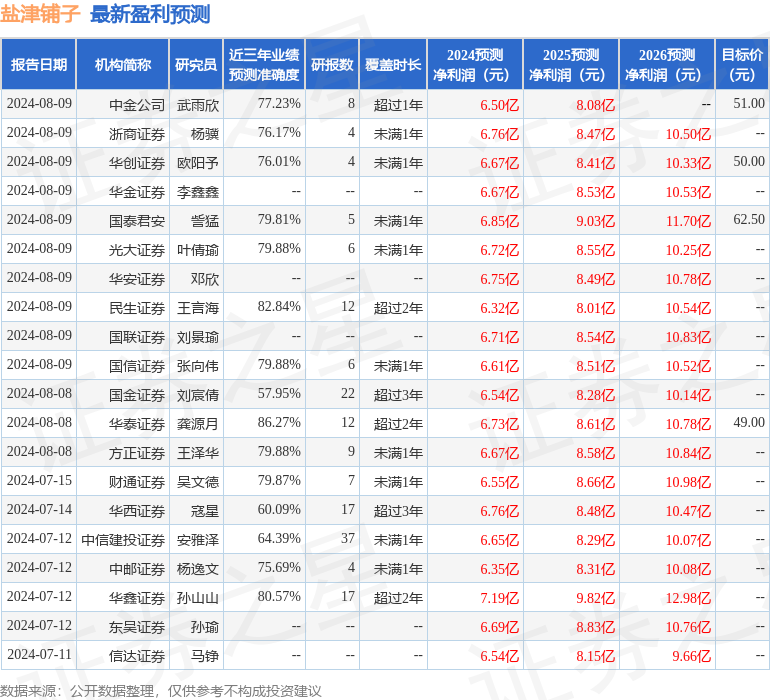This screenshot has height=700, width=770.
Task: Click the 62.50 target price
Action: pos(749,219)
